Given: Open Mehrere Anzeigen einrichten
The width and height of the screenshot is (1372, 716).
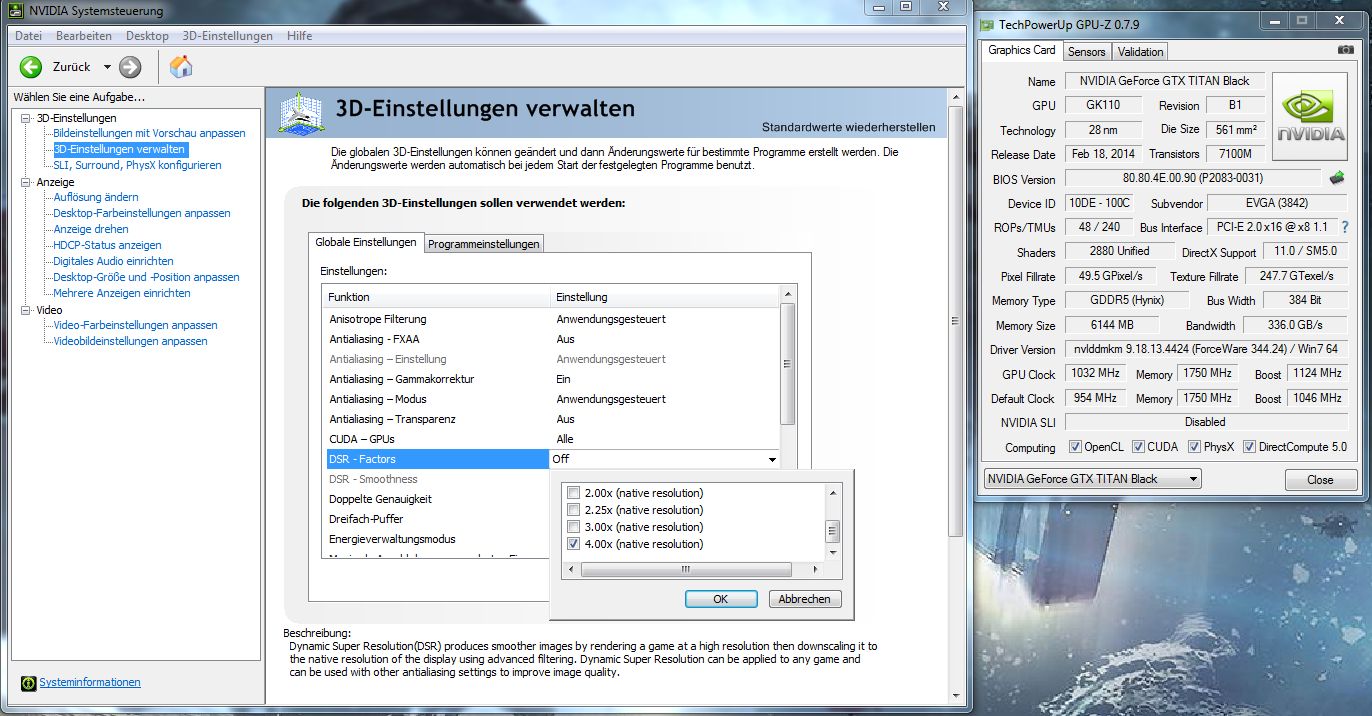Looking at the screenshot, I should click(122, 293).
